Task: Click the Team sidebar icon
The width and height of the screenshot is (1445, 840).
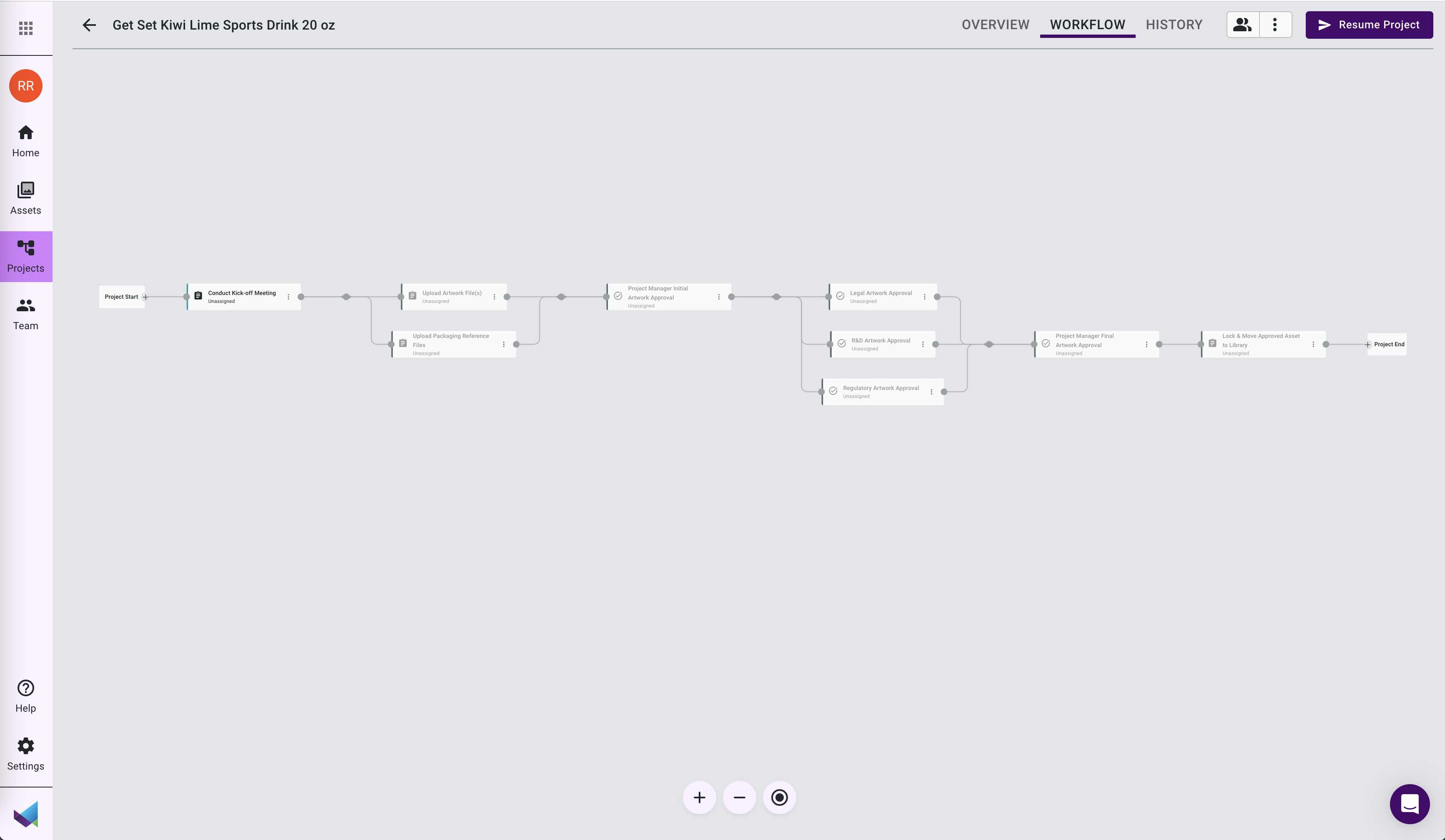Action: point(25,313)
